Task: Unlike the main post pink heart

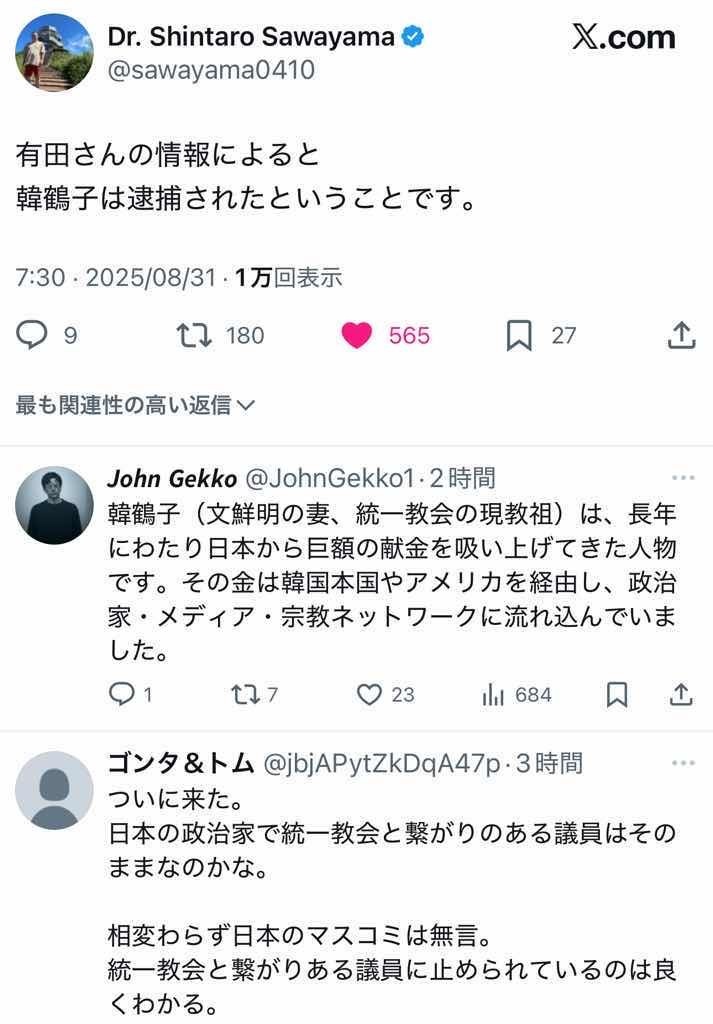Action: click(x=356, y=335)
